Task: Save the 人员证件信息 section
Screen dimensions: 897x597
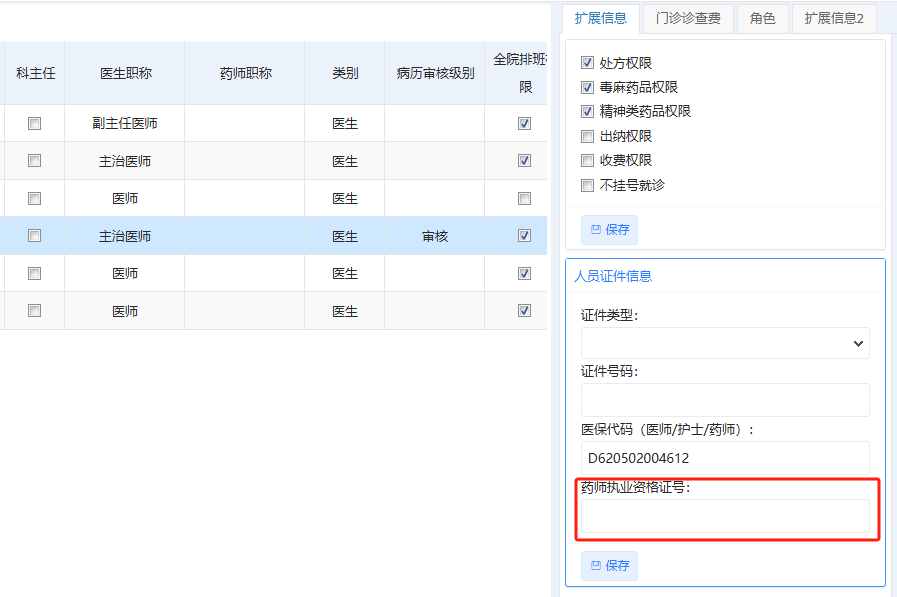Action: click(x=609, y=566)
